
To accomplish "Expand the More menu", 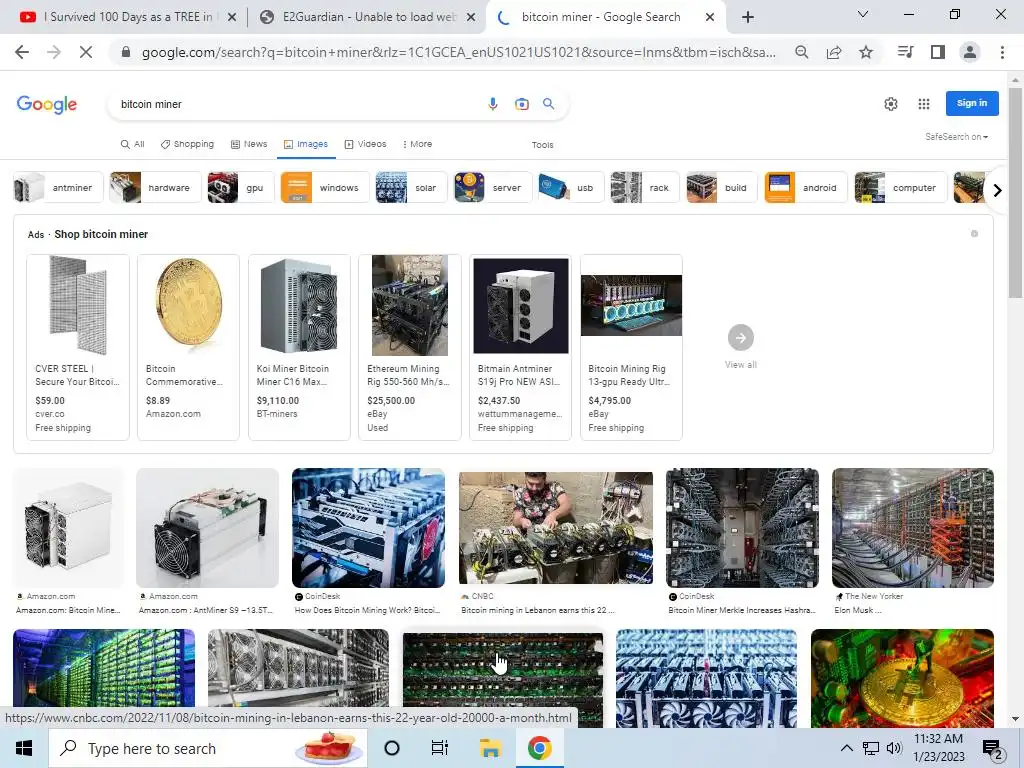I will [417, 144].
